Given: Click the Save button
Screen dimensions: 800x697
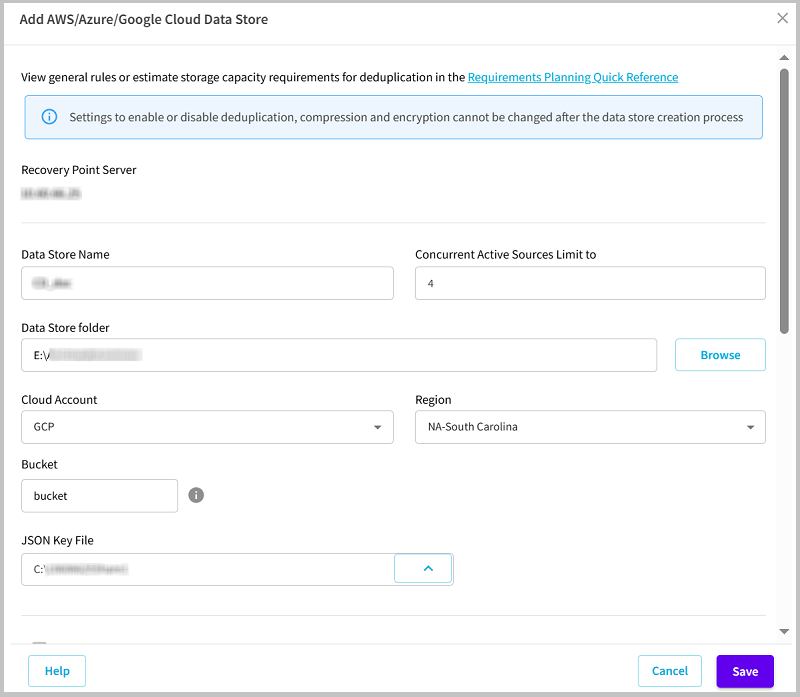Looking at the screenshot, I should 744,671.
